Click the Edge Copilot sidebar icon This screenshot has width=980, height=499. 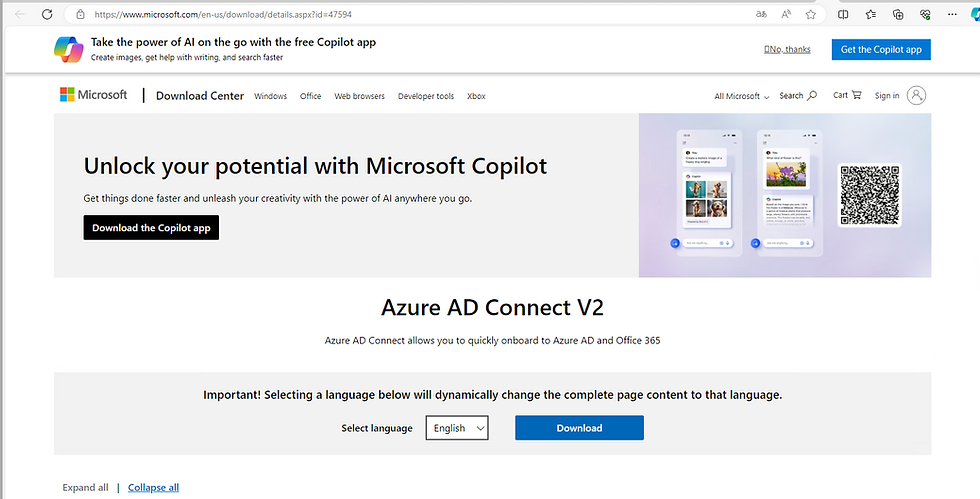click(974, 14)
